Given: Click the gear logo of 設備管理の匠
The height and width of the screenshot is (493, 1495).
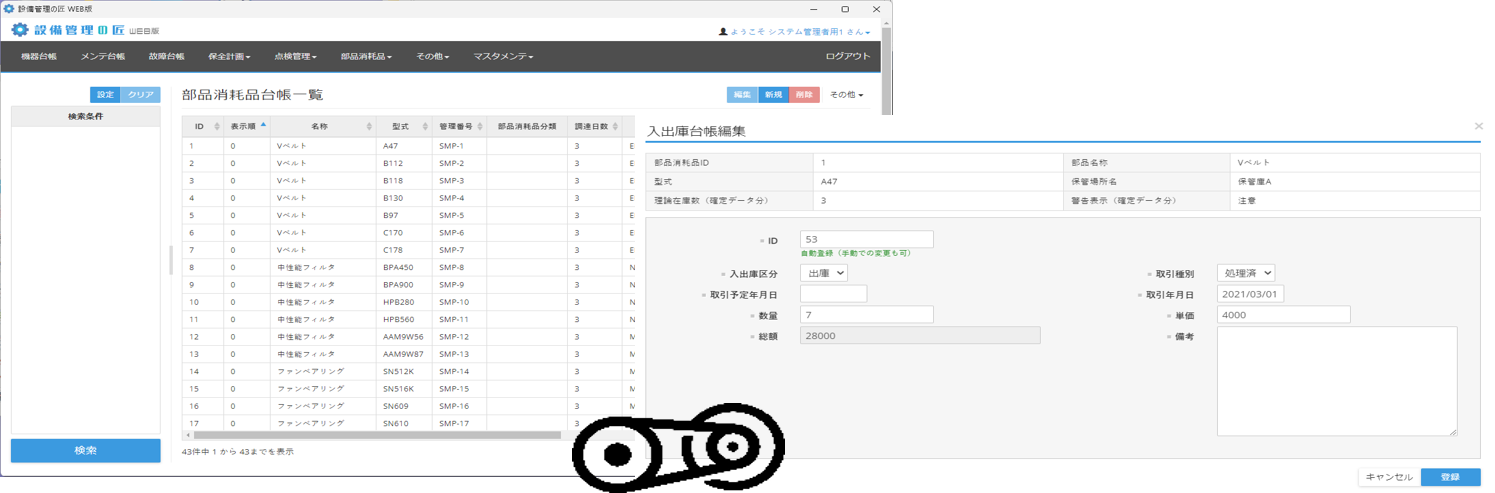Looking at the screenshot, I should pyautogui.click(x=20, y=30).
